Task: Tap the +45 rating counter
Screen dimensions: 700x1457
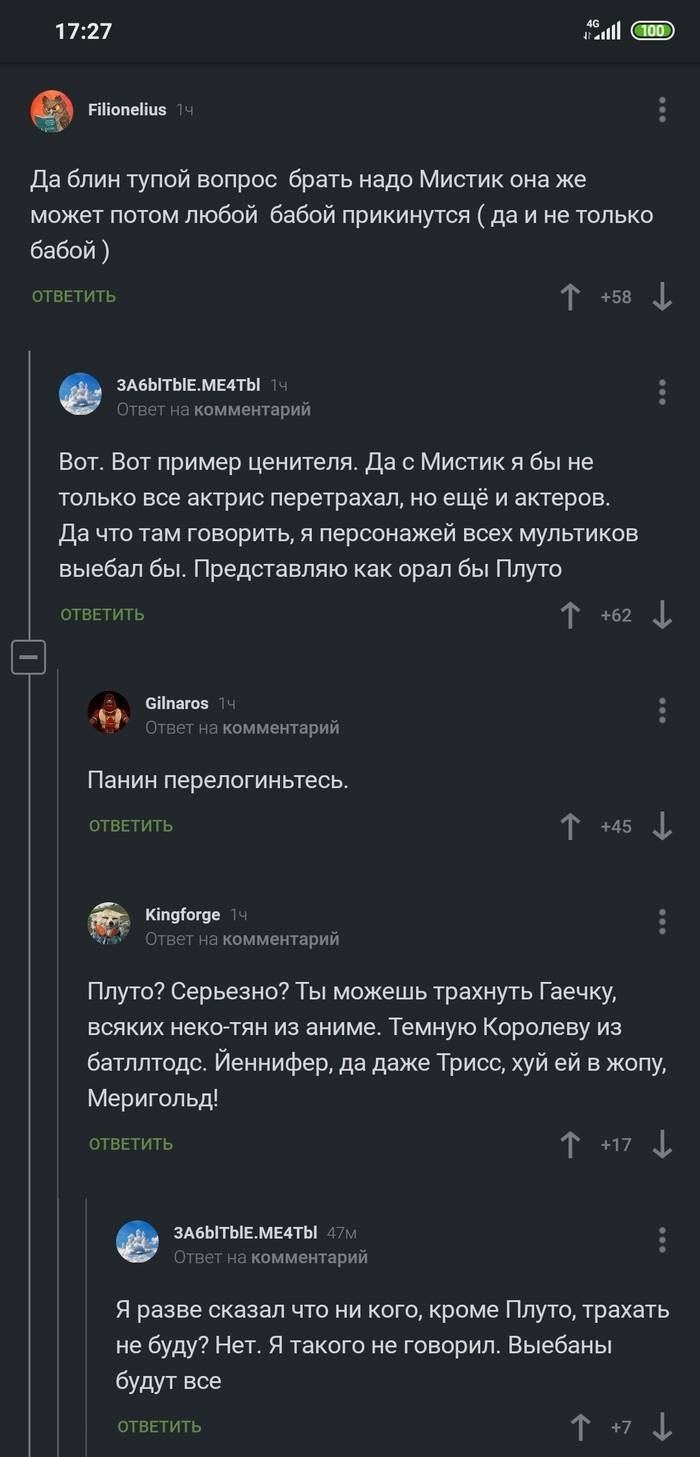Action: (x=616, y=826)
